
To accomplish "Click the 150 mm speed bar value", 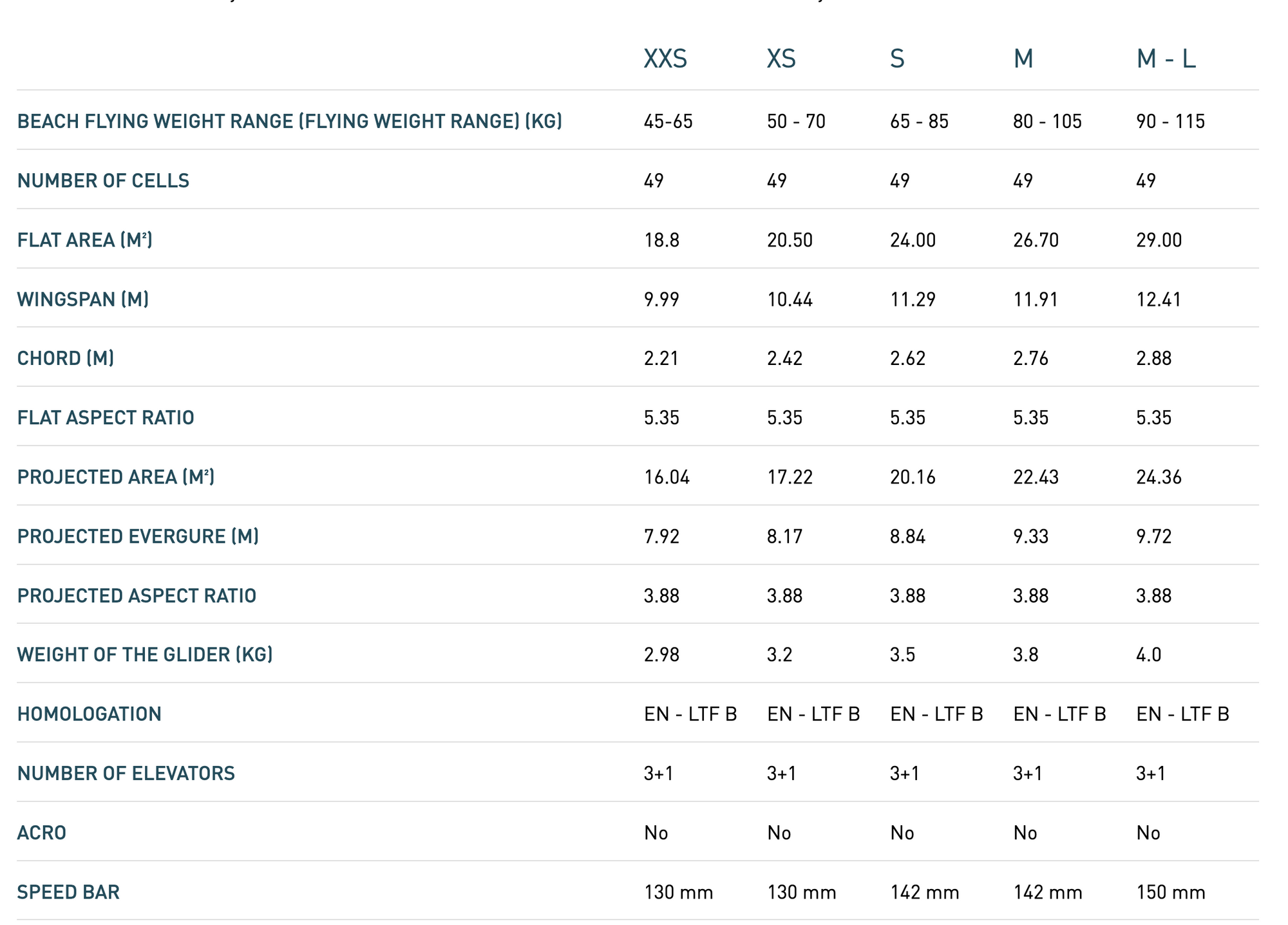I will click(1171, 892).
